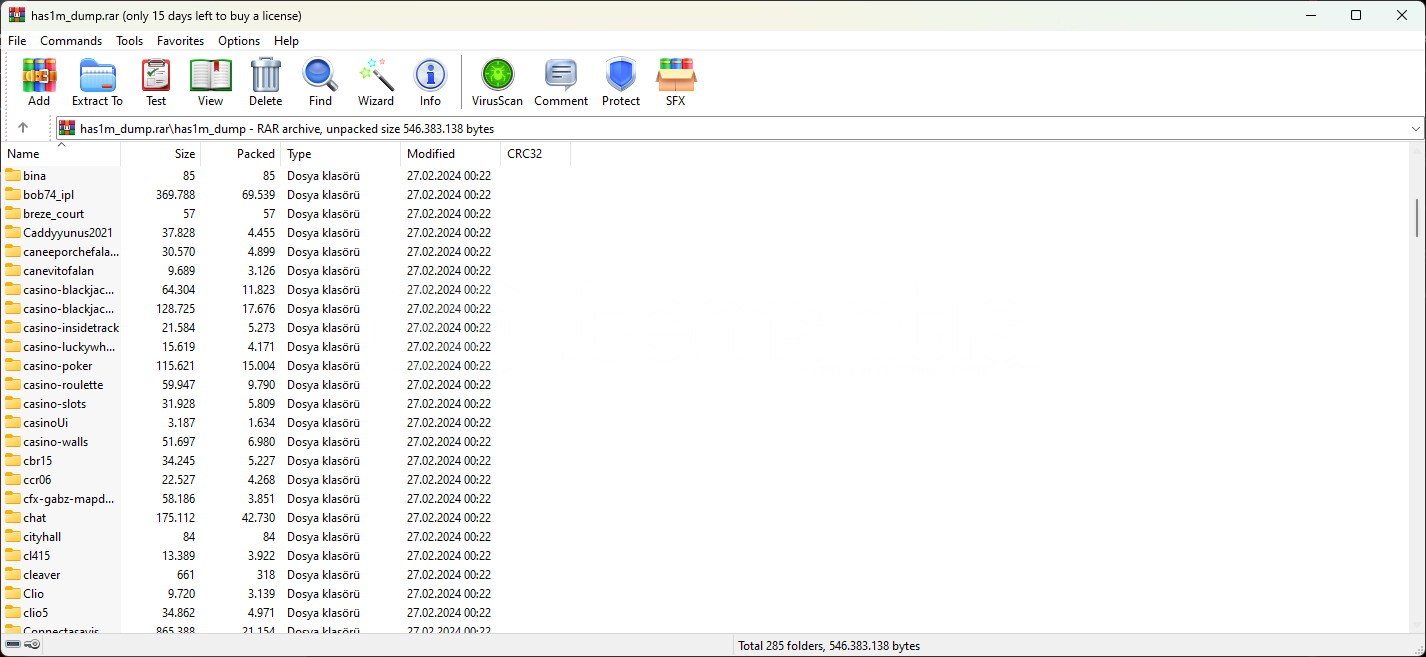Launch the Wizard tool
Screen dimensions: 1426x657
coord(376,81)
